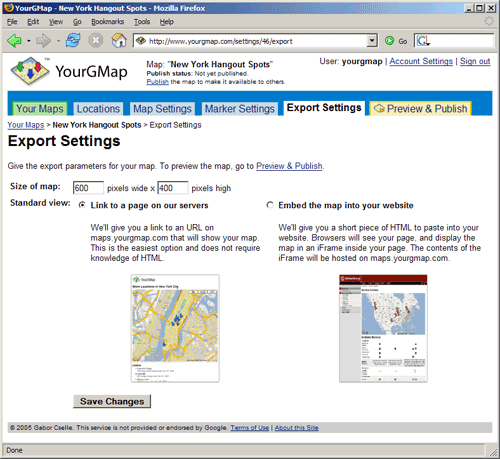
Task: Click the site icon in the address bar
Action: (141, 41)
